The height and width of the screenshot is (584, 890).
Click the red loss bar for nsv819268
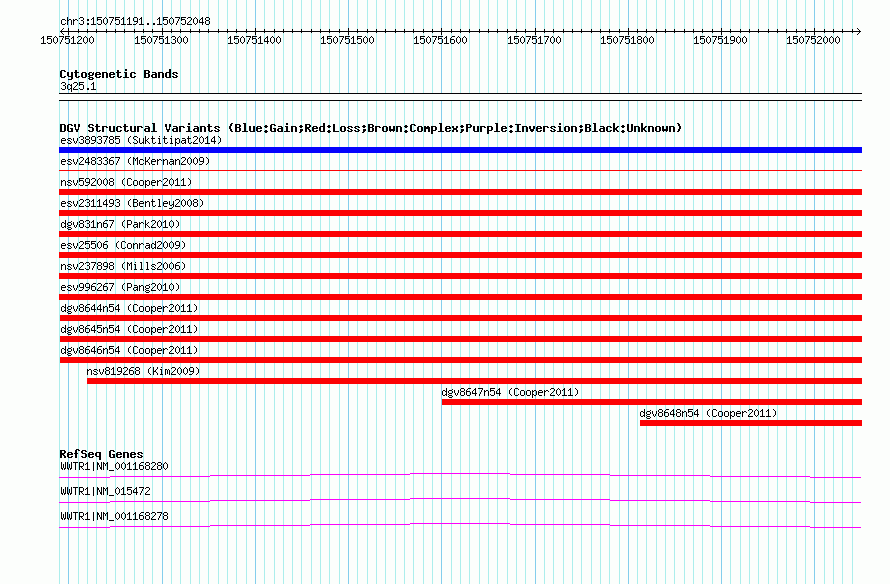click(475, 381)
